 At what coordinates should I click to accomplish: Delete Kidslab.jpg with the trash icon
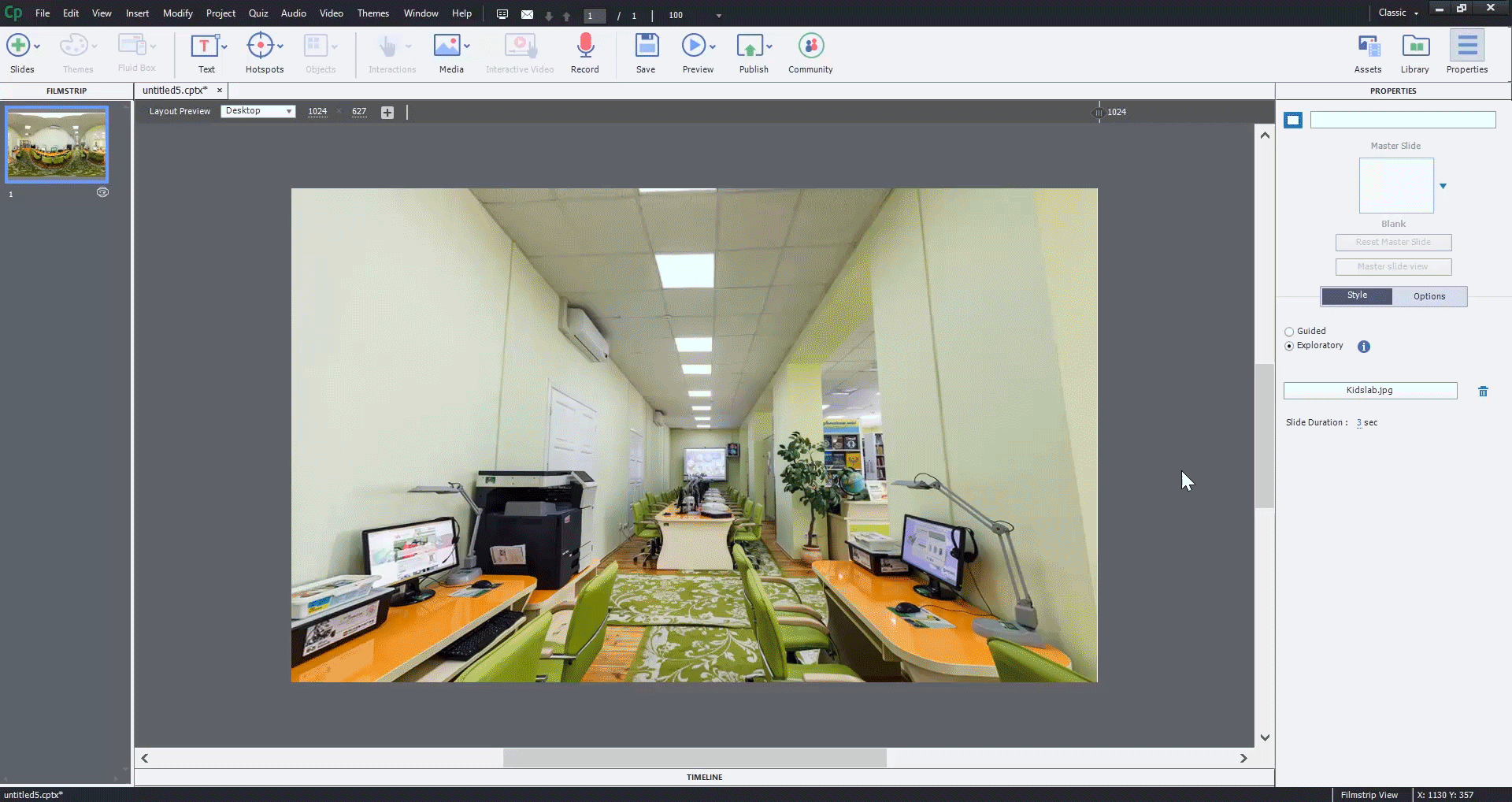(1483, 392)
